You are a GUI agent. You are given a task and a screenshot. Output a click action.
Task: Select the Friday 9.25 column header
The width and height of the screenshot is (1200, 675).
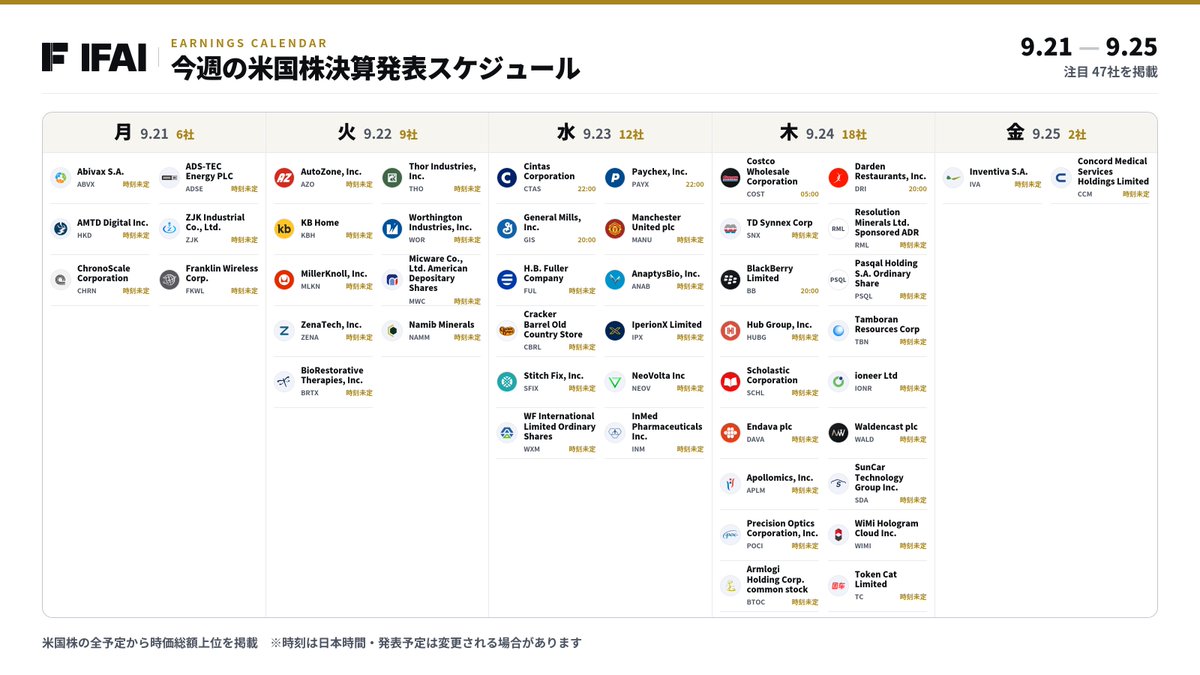tap(1046, 133)
